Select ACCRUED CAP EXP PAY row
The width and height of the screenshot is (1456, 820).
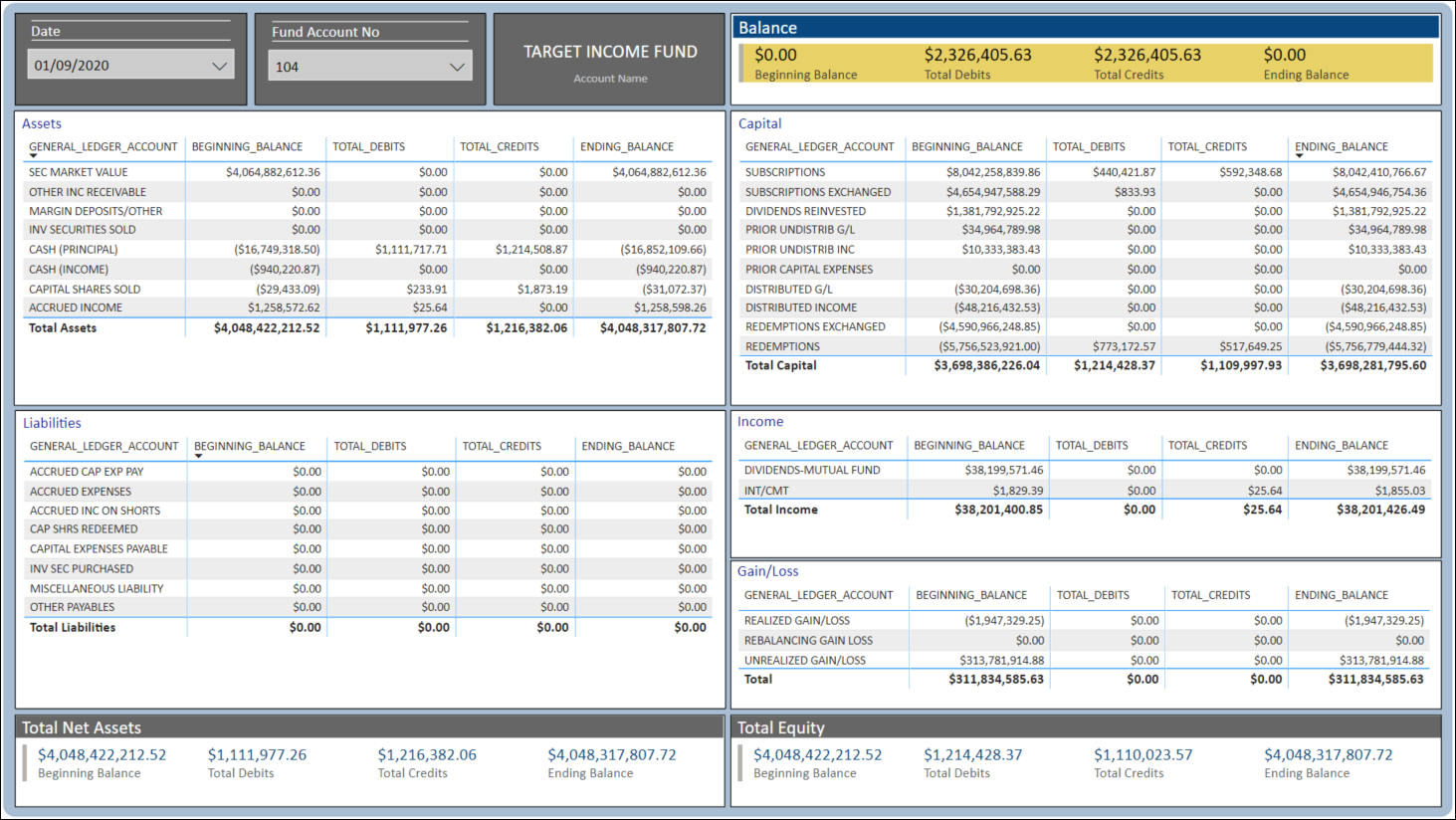click(369, 472)
